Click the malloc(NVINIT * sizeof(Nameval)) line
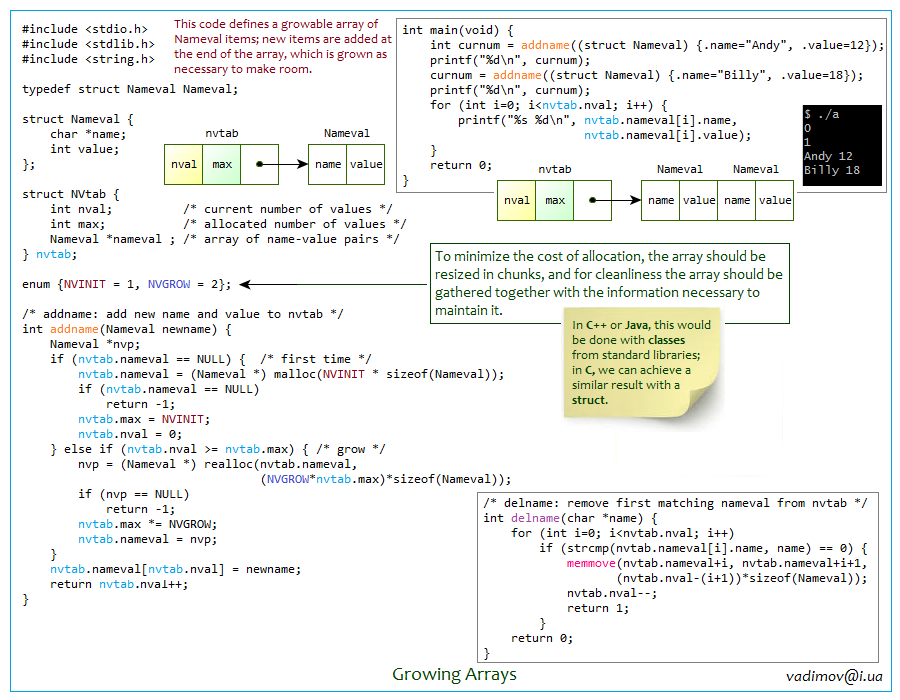 click(x=291, y=374)
